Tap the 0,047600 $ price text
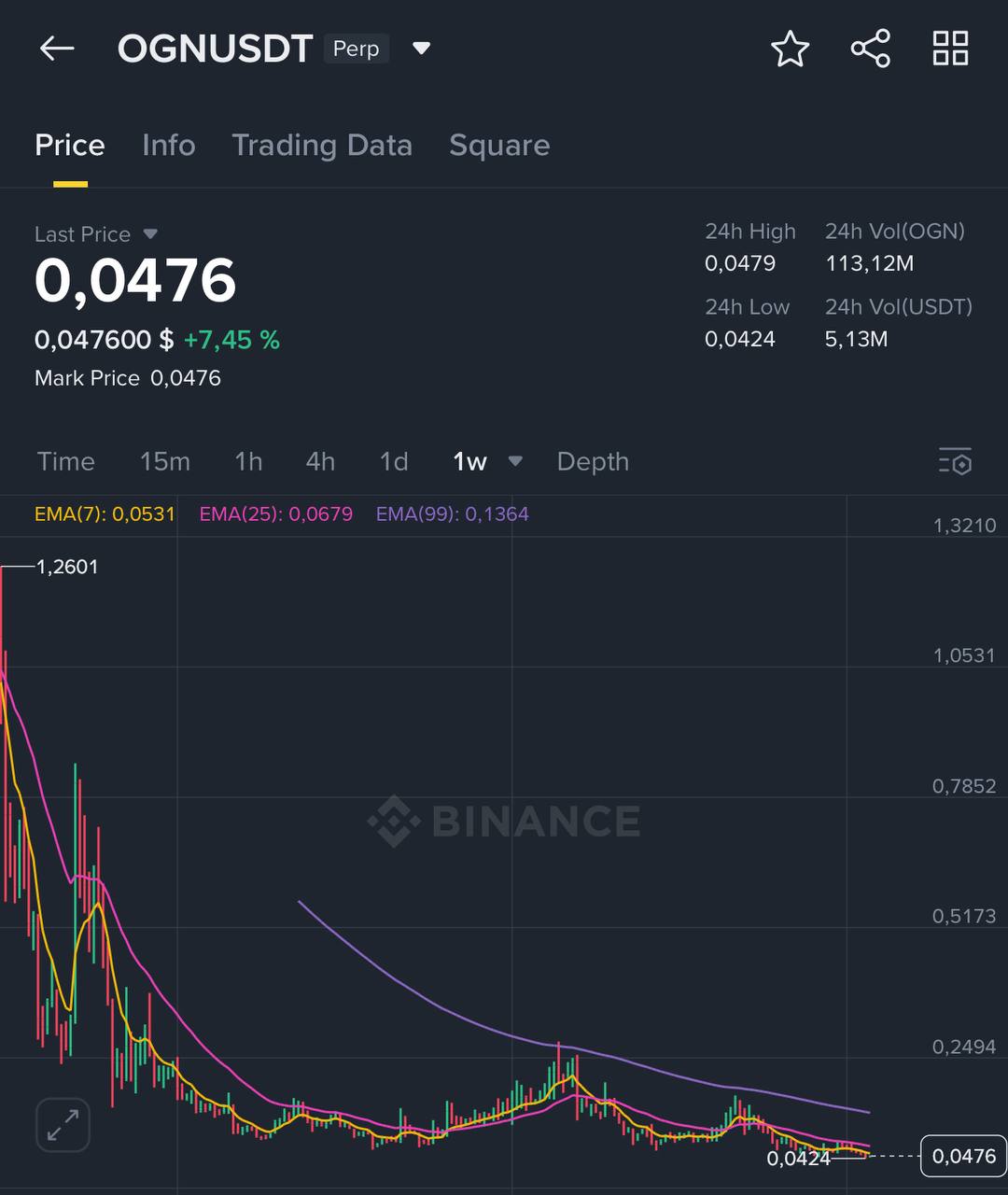The height and width of the screenshot is (1195, 1008). pyautogui.click(x=104, y=340)
